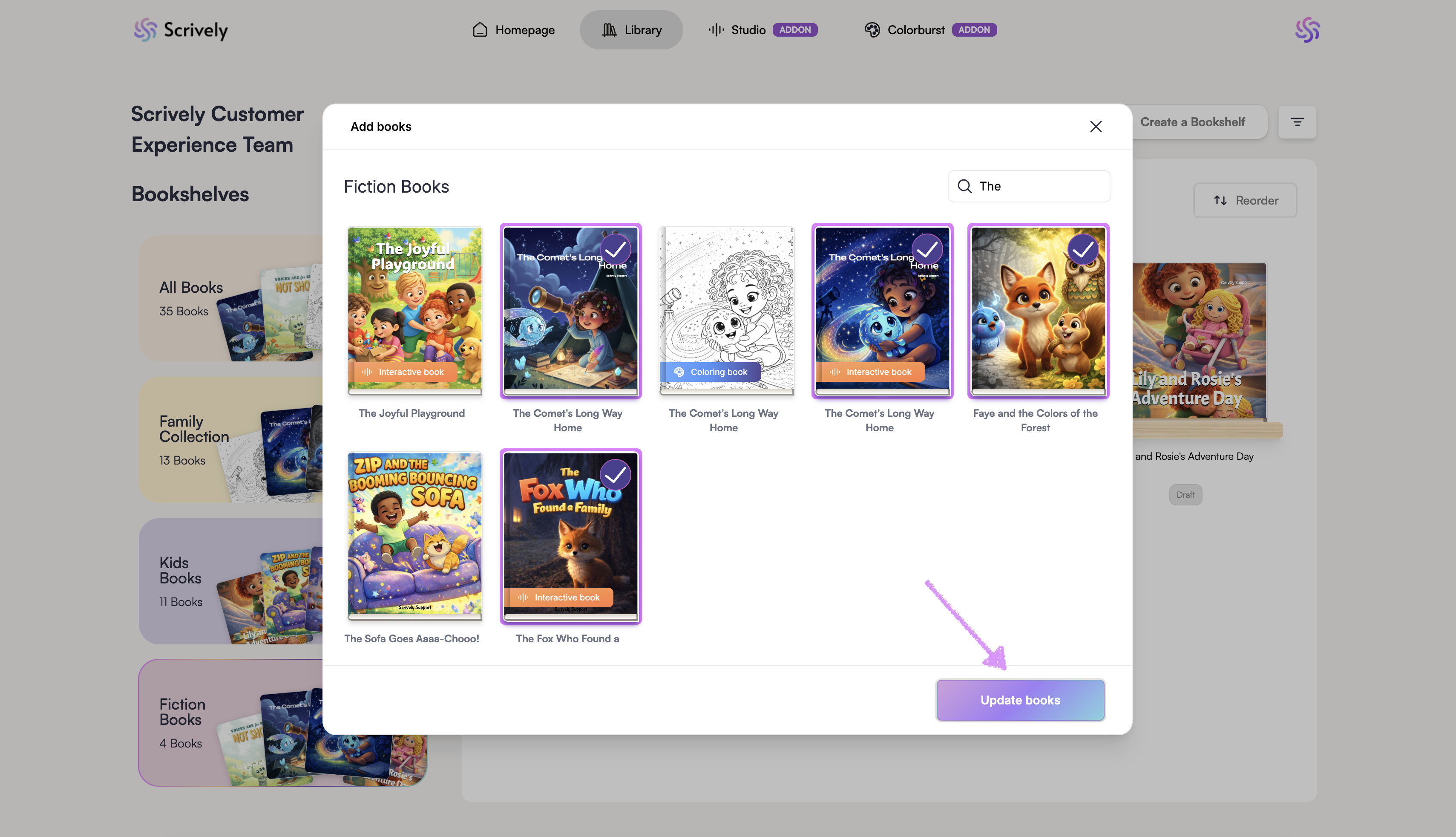Screen dimensions: 1456x837
Task: Click the Scrively logo in the header
Action: [x=181, y=30]
